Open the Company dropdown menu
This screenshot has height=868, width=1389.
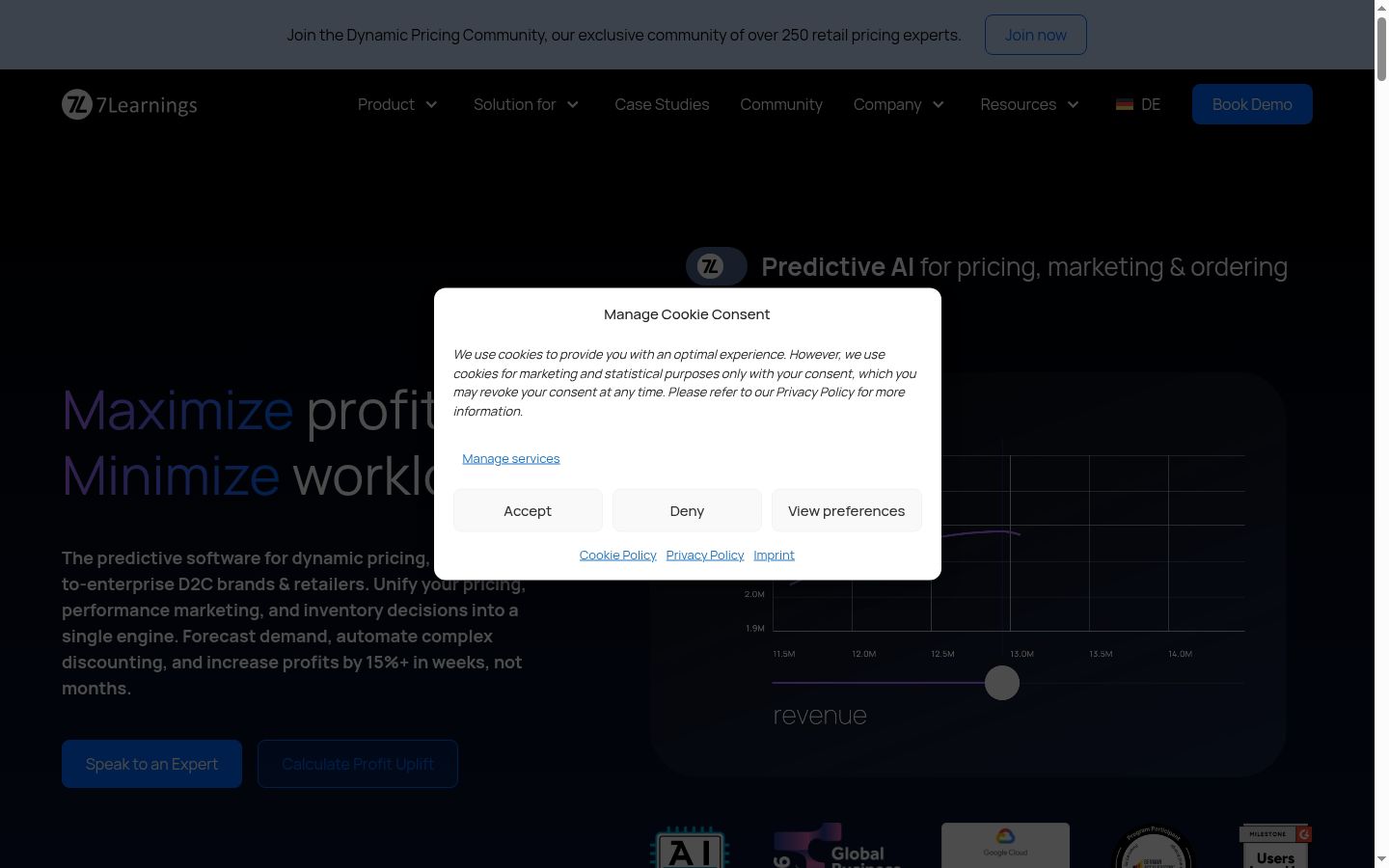(899, 104)
